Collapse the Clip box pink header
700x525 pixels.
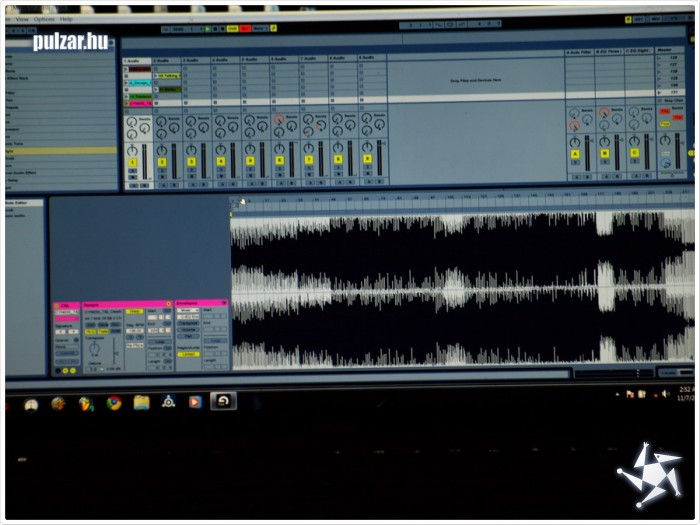tap(66, 304)
